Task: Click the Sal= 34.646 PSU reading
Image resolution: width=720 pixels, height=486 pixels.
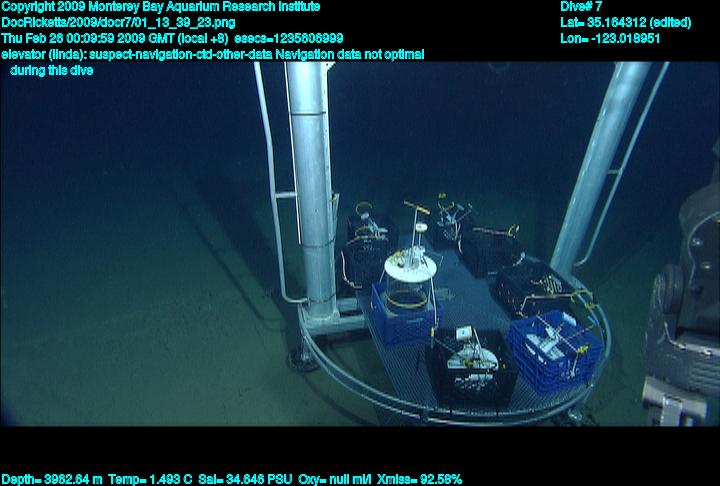Action: click(x=245, y=479)
